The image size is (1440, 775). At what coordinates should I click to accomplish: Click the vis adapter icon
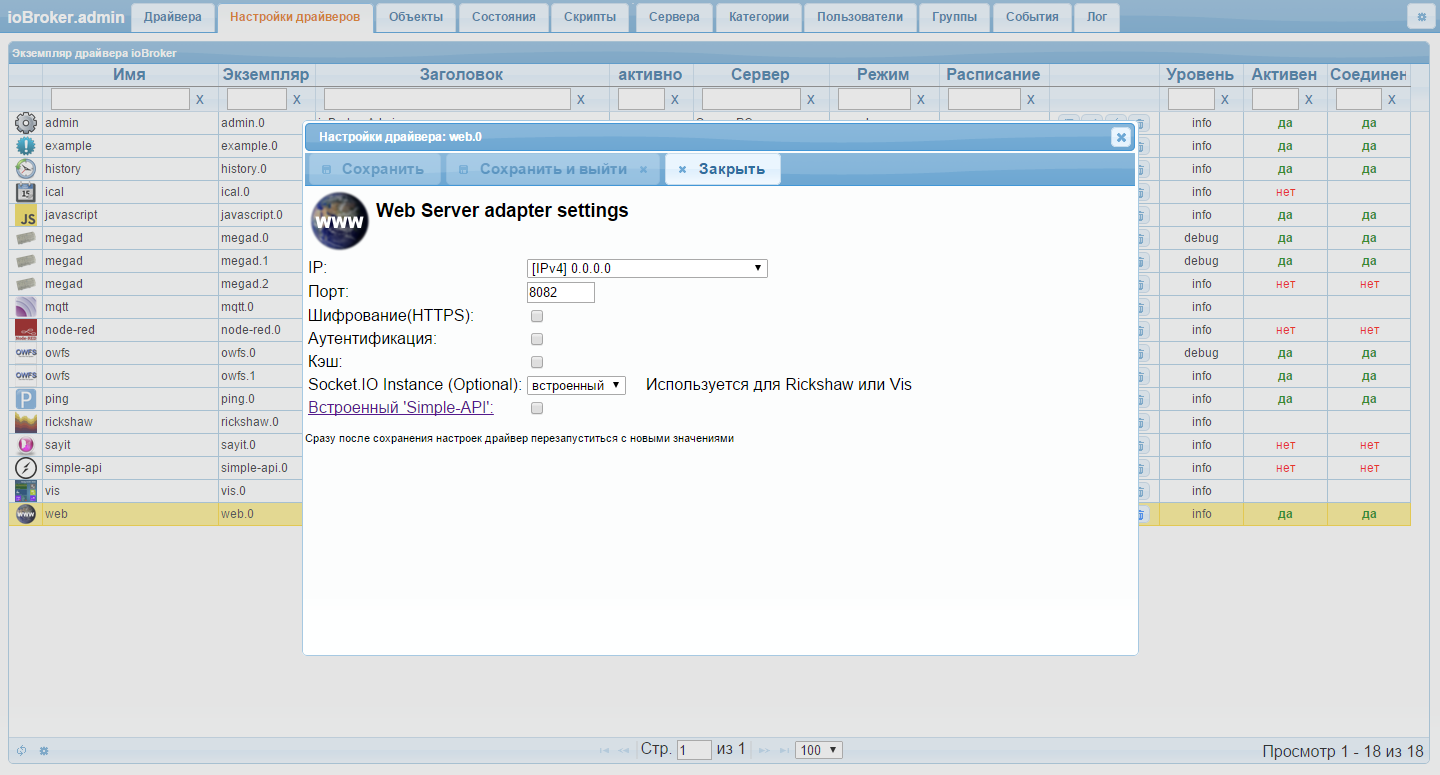tap(26, 491)
